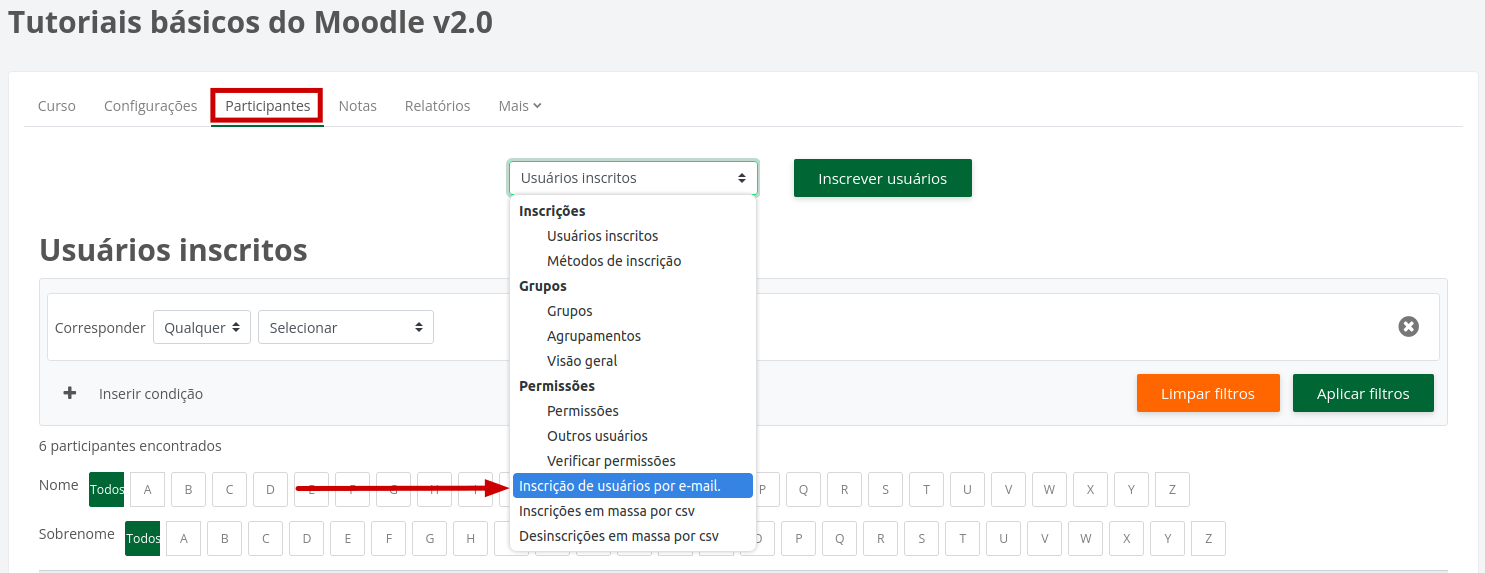Screen dimensions: 1485x573
Task: Filter Nome by letter T
Action: [927, 489]
